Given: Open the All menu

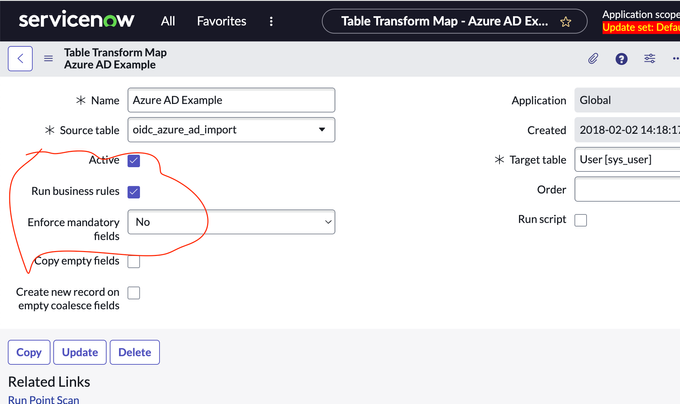Looking at the screenshot, I should pyautogui.click(x=168, y=21).
